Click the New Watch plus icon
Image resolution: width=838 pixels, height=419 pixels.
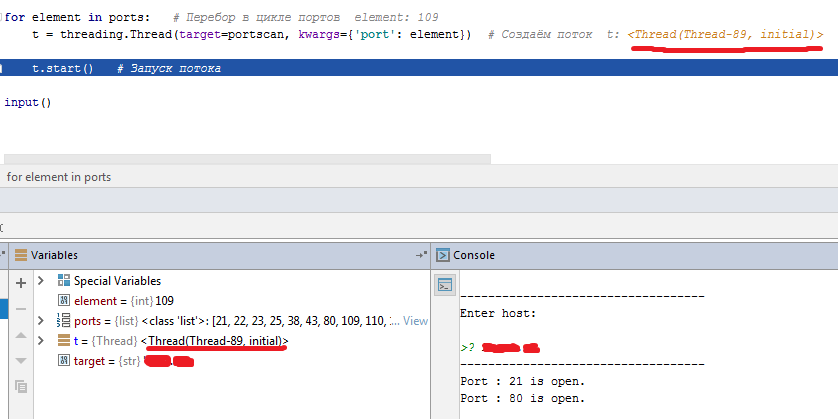click(21, 283)
